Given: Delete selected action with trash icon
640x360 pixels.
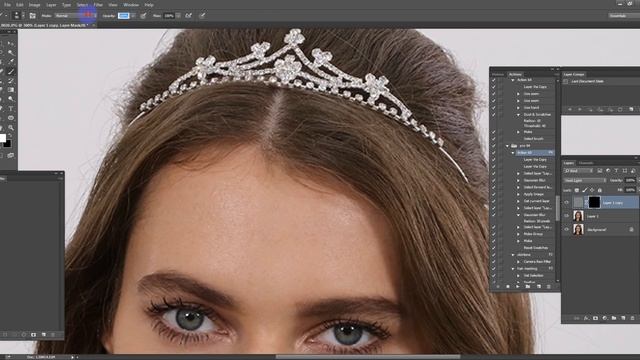Looking at the screenshot, I should pyautogui.click(x=549, y=287).
